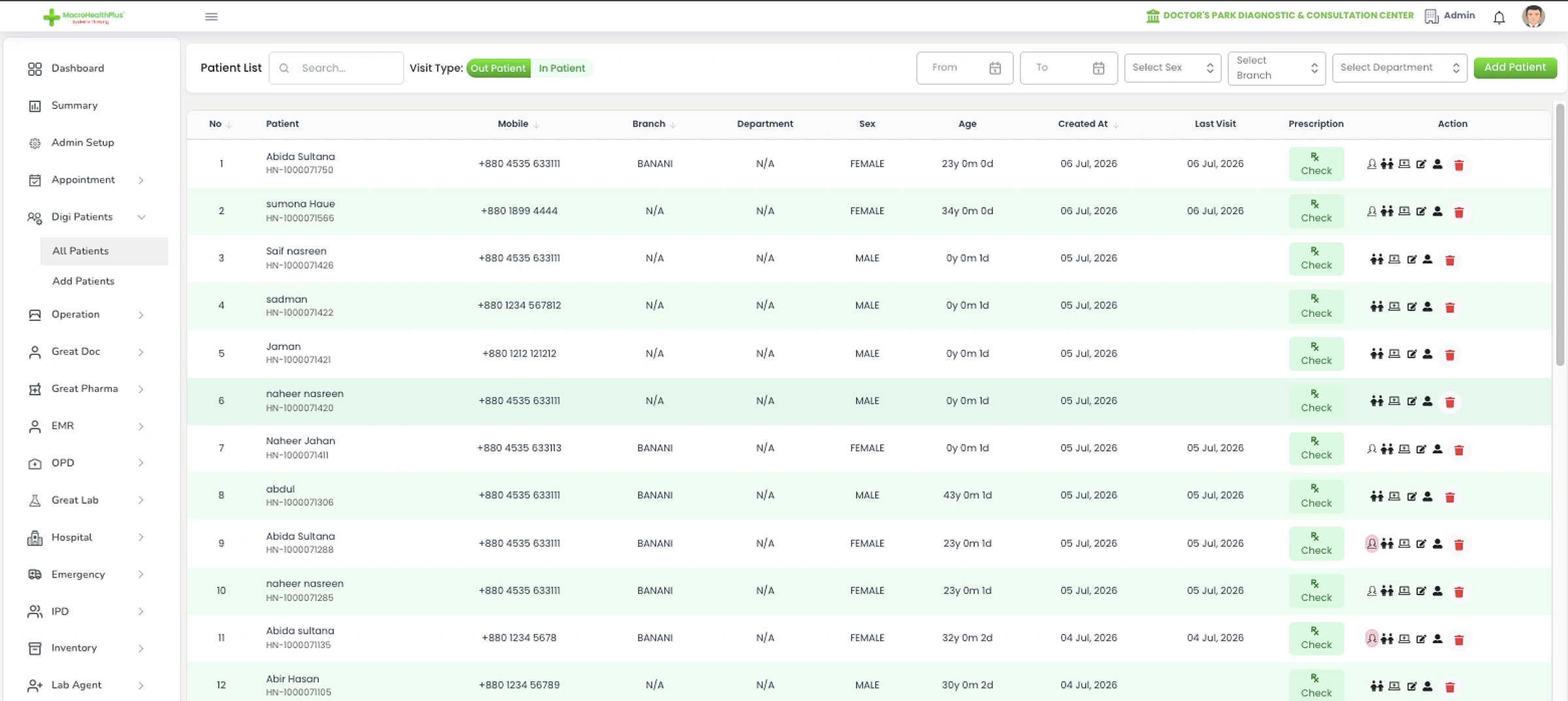The height and width of the screenshot is (701, 1568).
Task: Select All Patients submenu item
Action: coord(104,251)
